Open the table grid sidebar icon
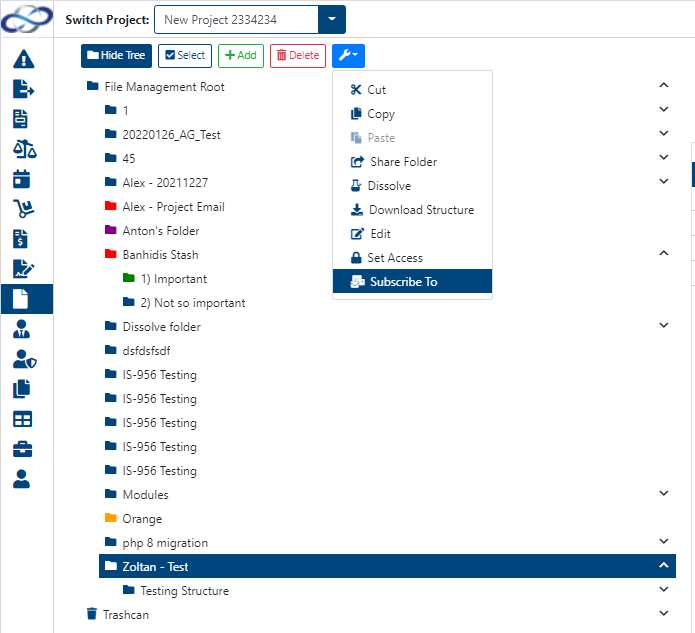695x633 pixels. [x=22, y=419]
